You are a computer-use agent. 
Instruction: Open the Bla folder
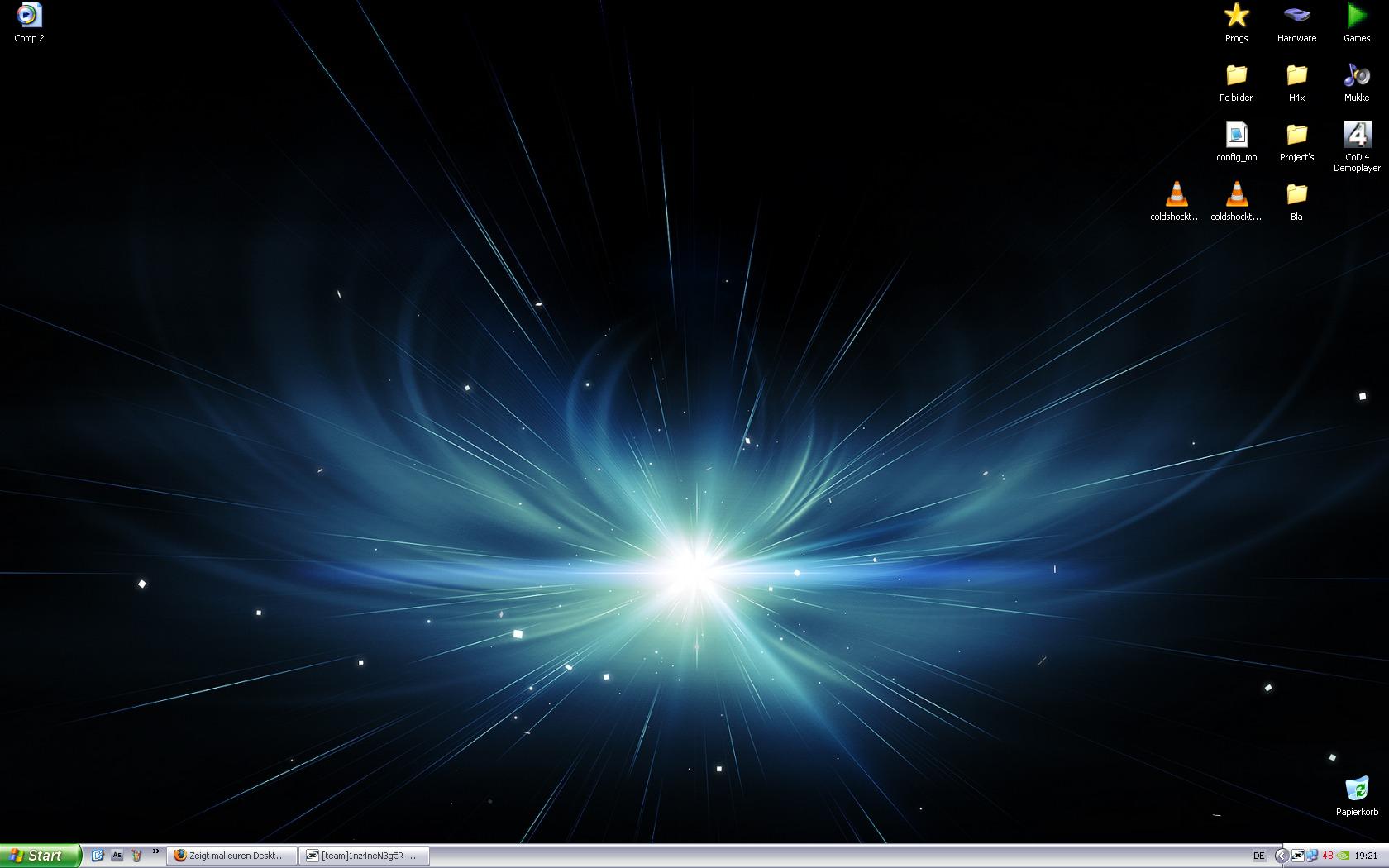1296,202
